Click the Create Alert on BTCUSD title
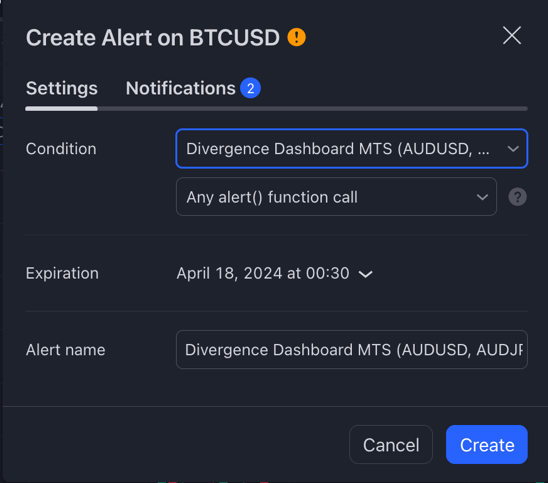This screenshot has height=483, width=548. (x=153, y=37)
